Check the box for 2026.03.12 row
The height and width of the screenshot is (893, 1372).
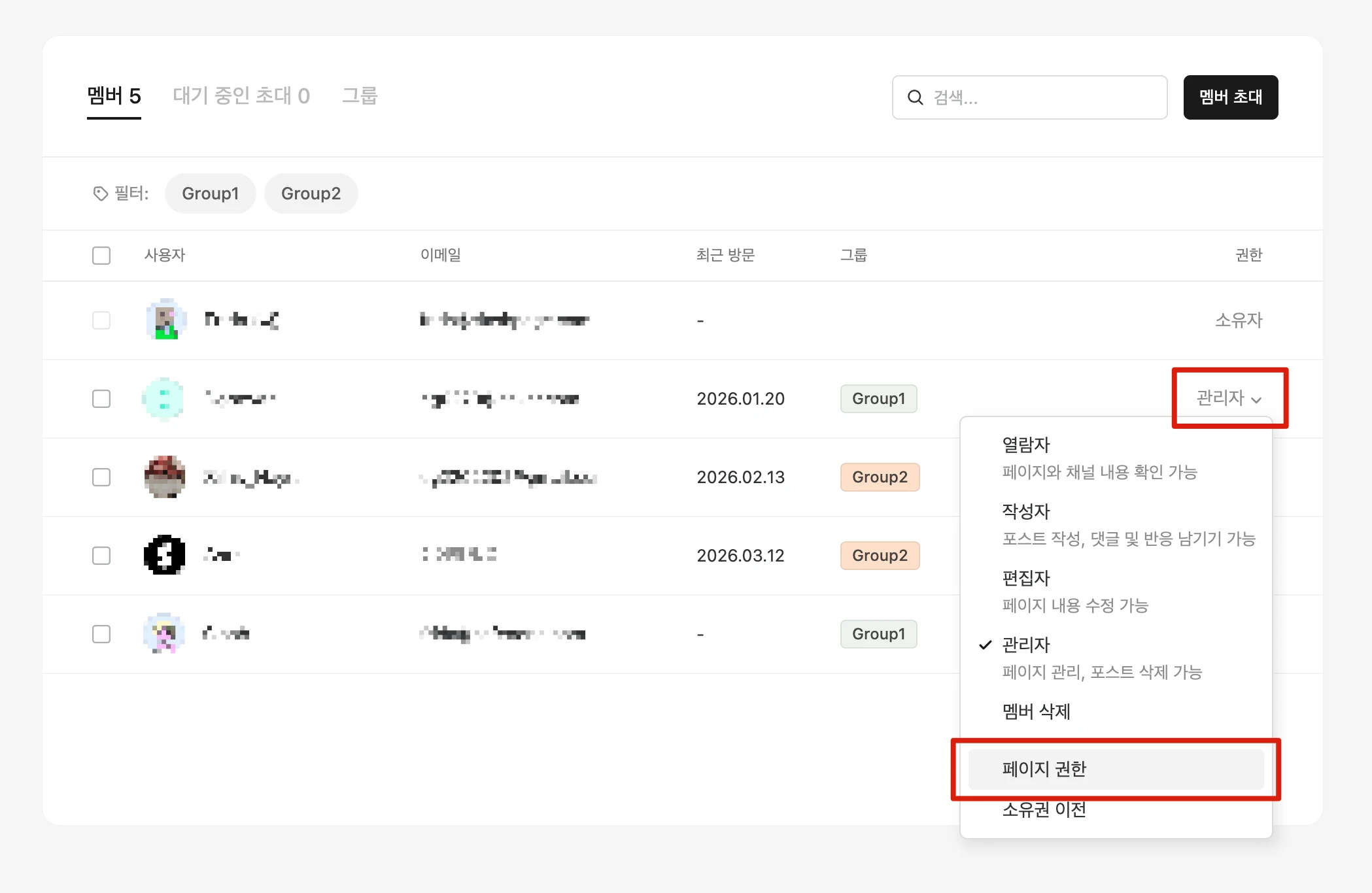(101, 556)
